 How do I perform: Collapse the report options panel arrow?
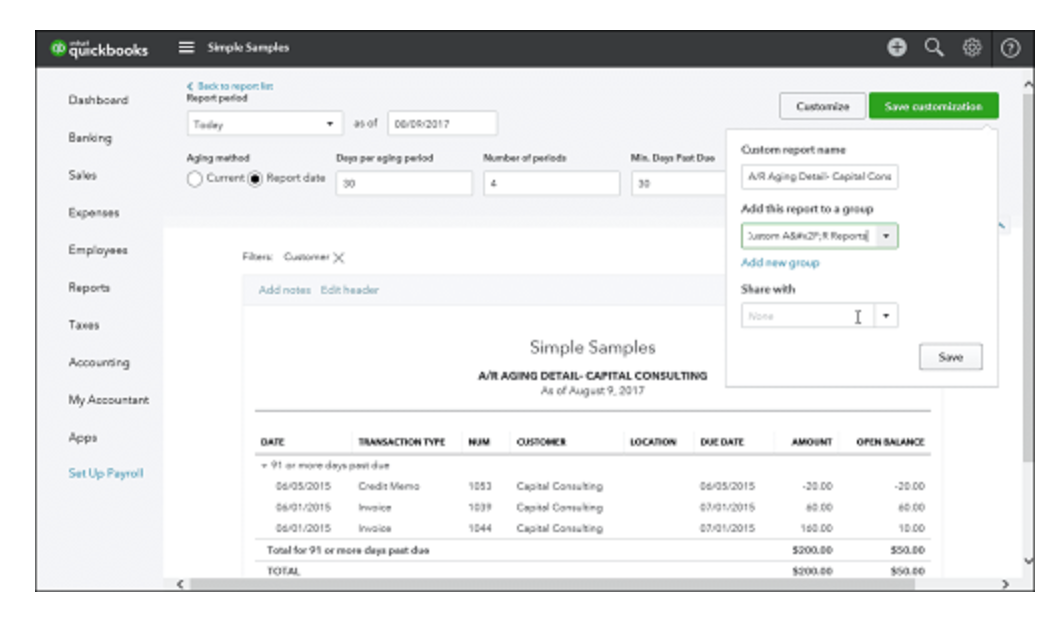(x=1001, y=226)
